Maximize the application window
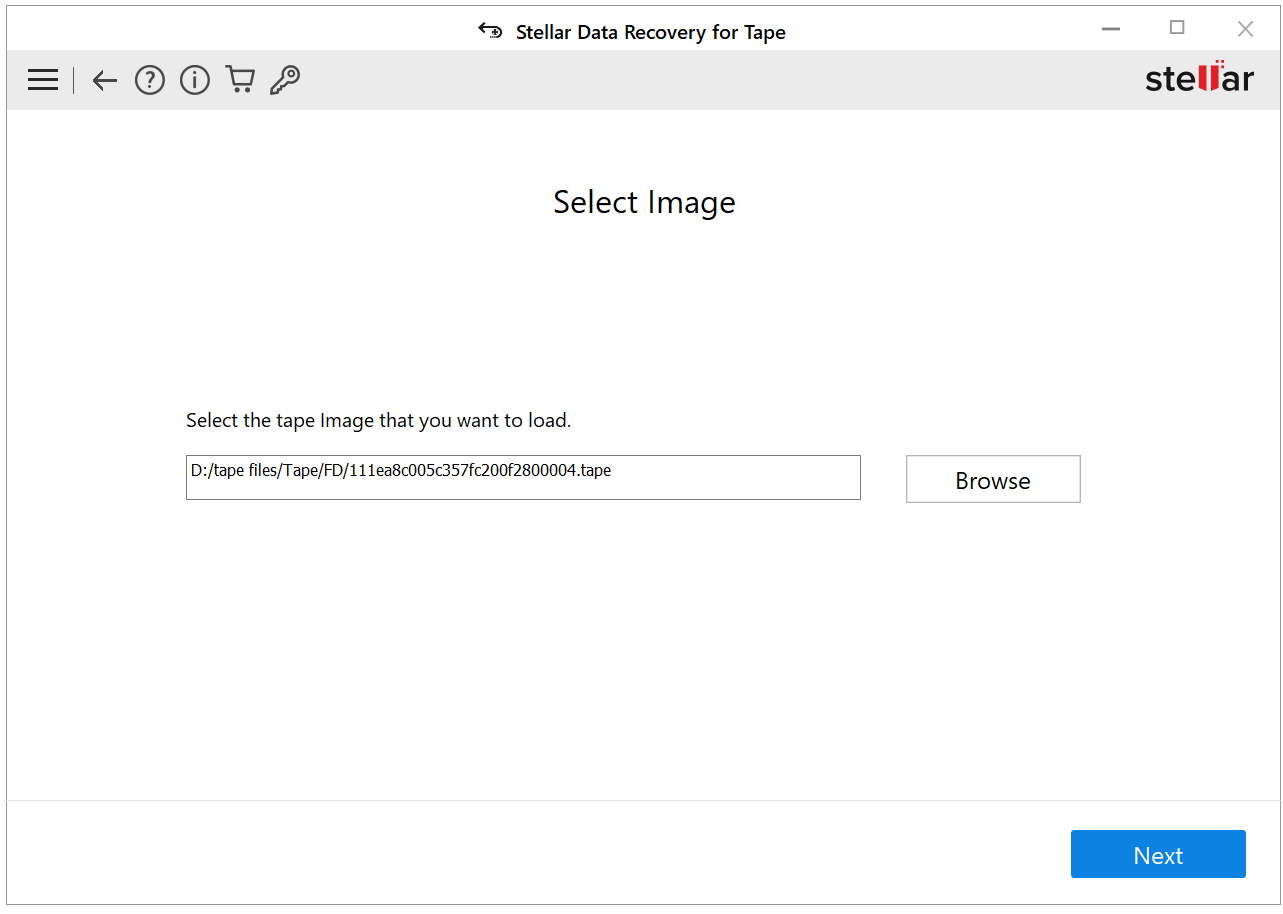 point(1177,29)
